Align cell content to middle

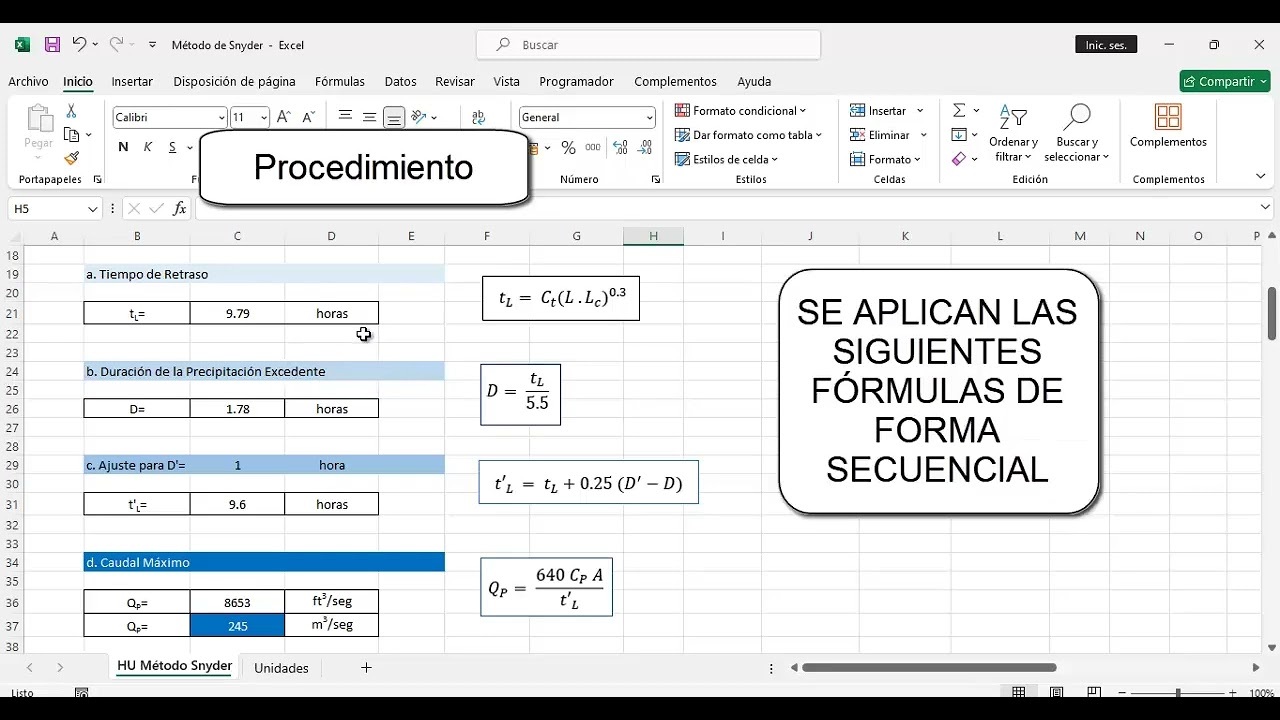369,117
